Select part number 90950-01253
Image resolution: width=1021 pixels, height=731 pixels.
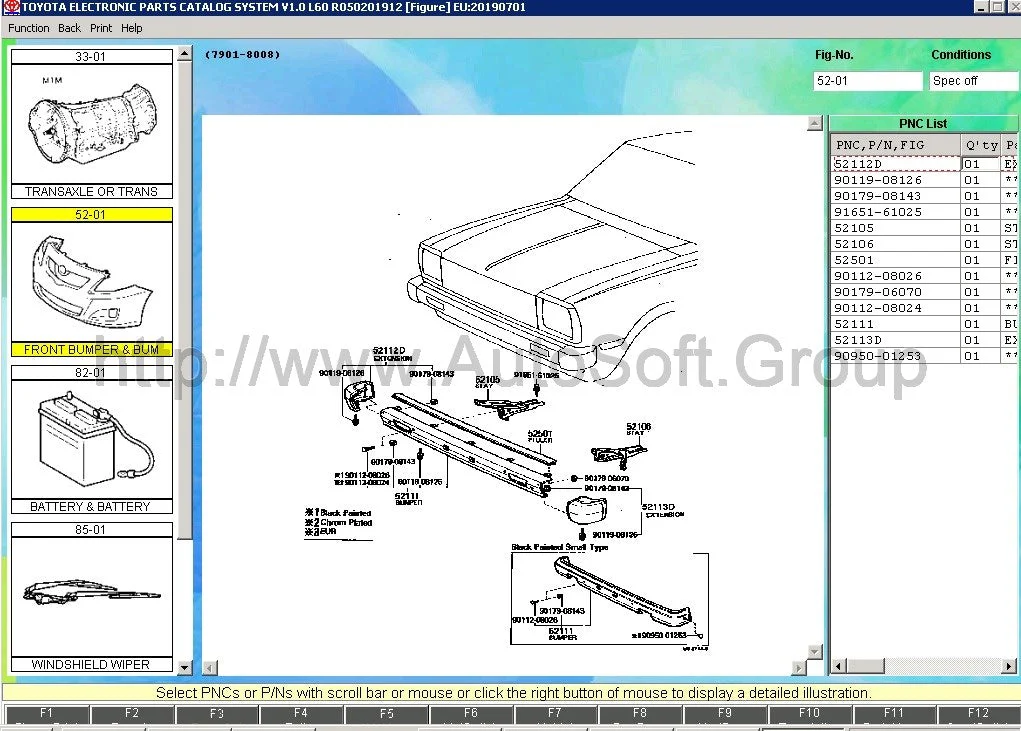point(895,355)
